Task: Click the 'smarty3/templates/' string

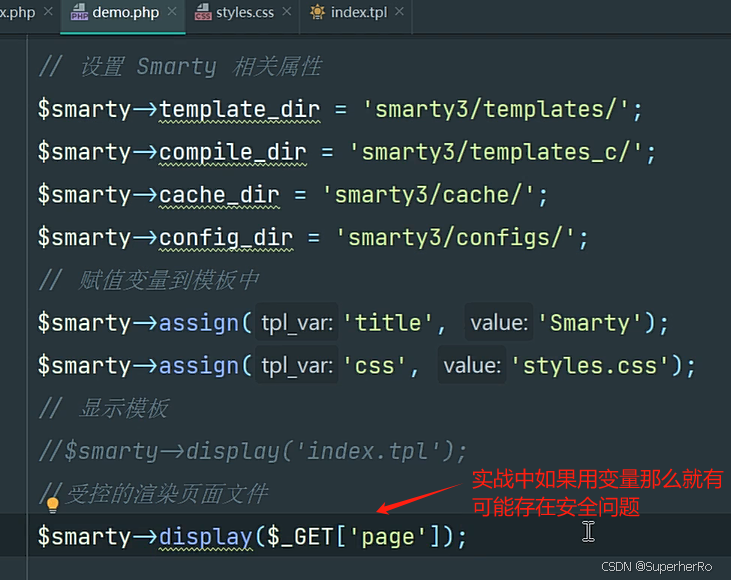Action: pyautogui.click(x=496, y=110)
